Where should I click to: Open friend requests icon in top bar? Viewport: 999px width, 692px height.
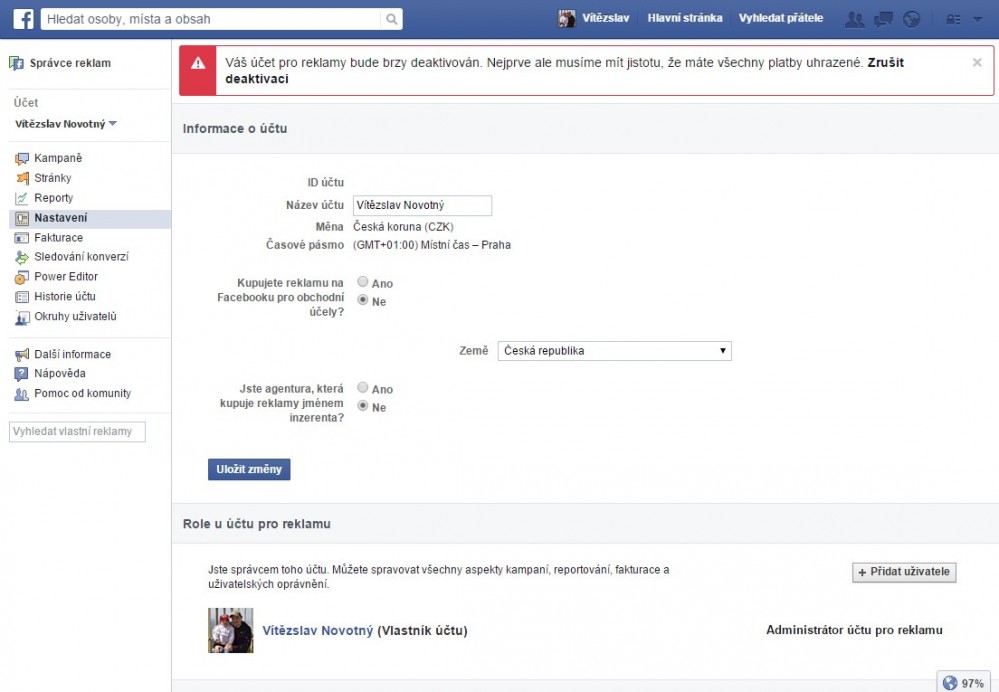pyautogui.click(x=855, y=19)
